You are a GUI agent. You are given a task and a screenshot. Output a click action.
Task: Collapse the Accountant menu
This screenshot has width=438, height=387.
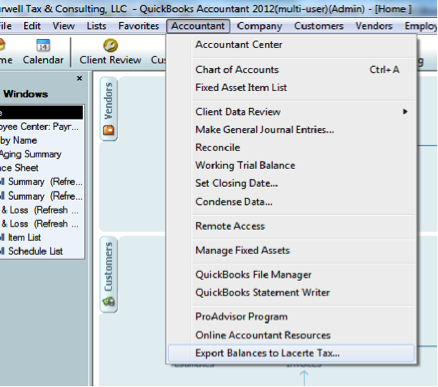point(198,26)
